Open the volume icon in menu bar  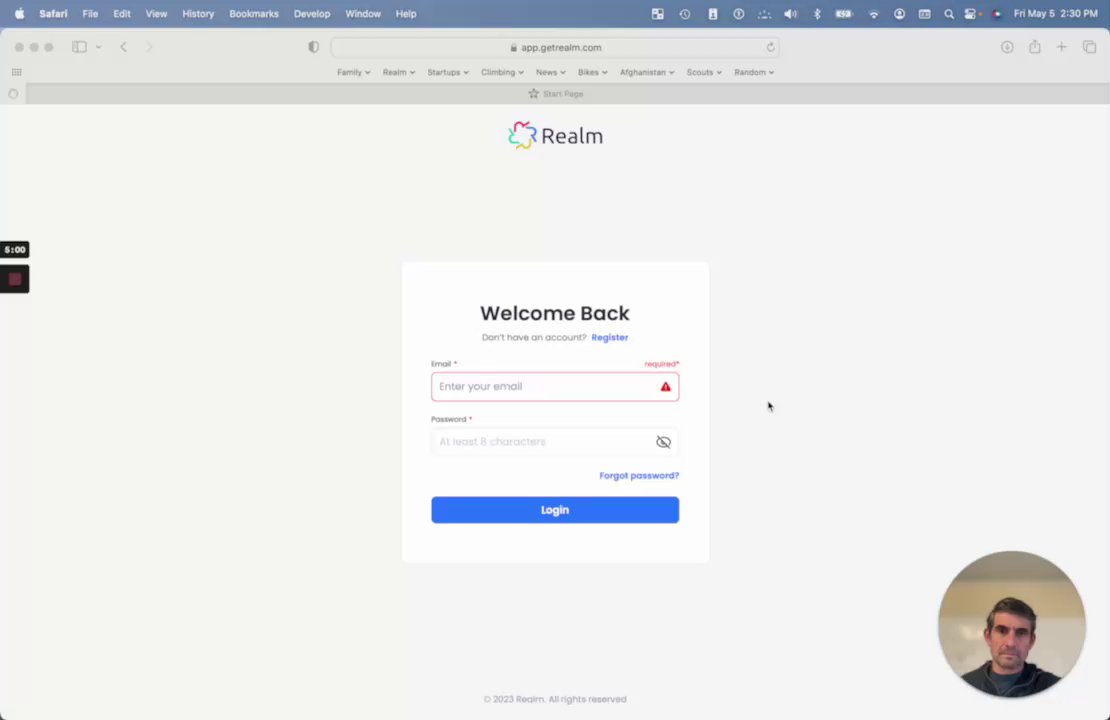[791, 13]
